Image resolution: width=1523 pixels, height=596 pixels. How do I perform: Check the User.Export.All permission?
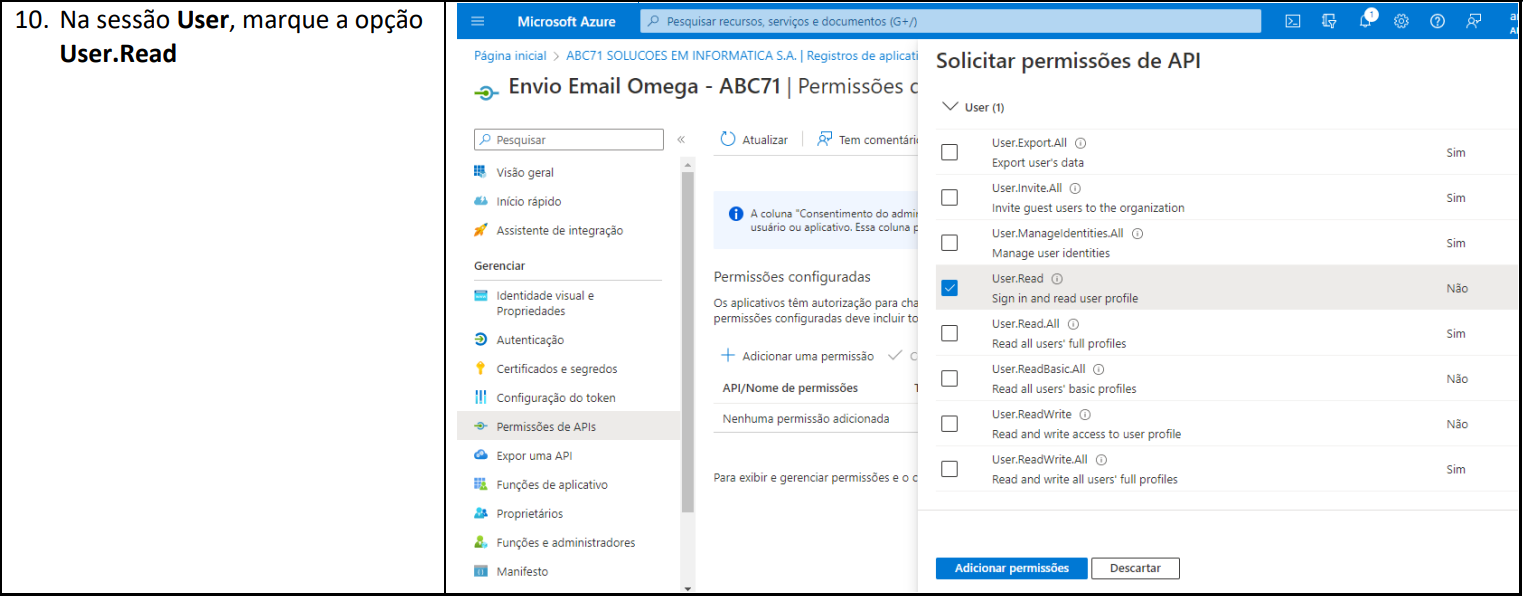949,152
